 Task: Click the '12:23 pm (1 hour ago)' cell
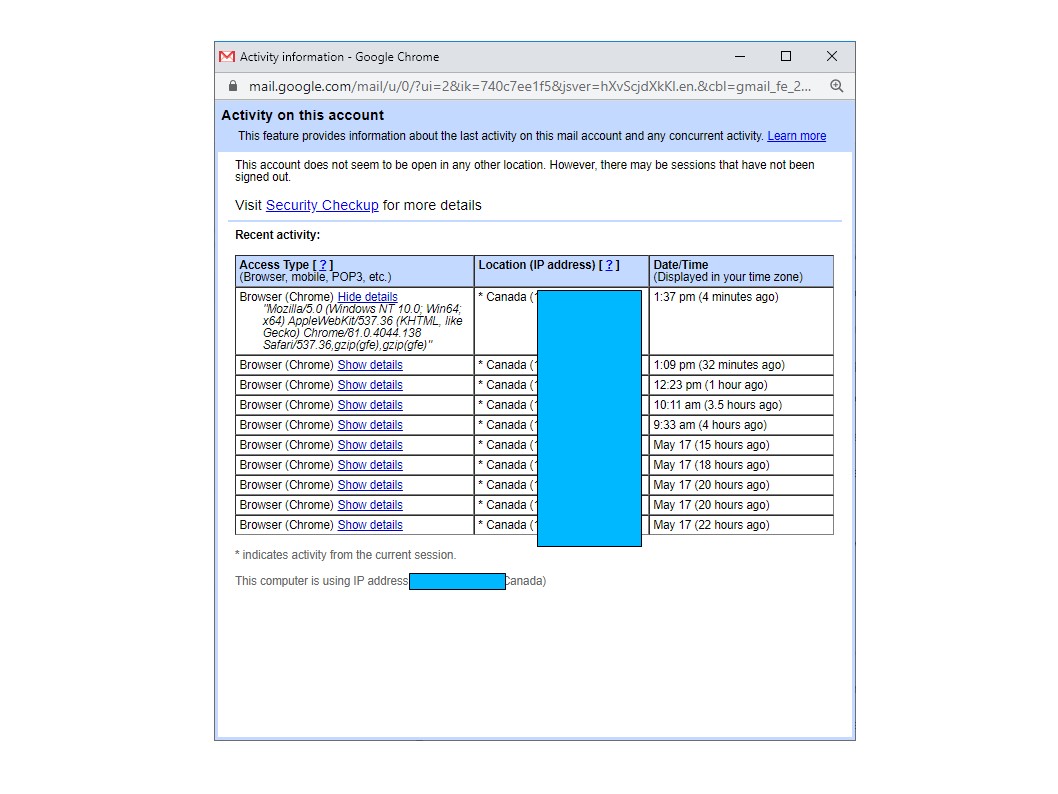click(x=741, y=385)
